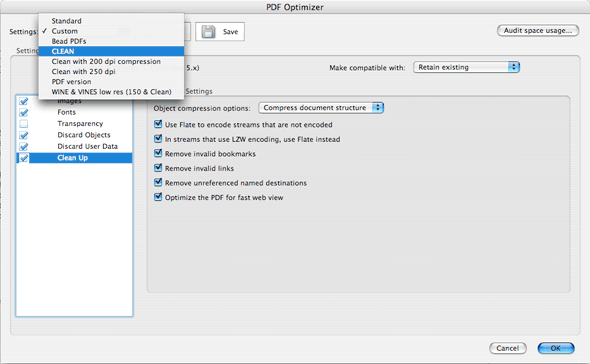Toggle Optimize the PDF for fast web view
This screenshot has width=590, height=364.
(158, 197)
